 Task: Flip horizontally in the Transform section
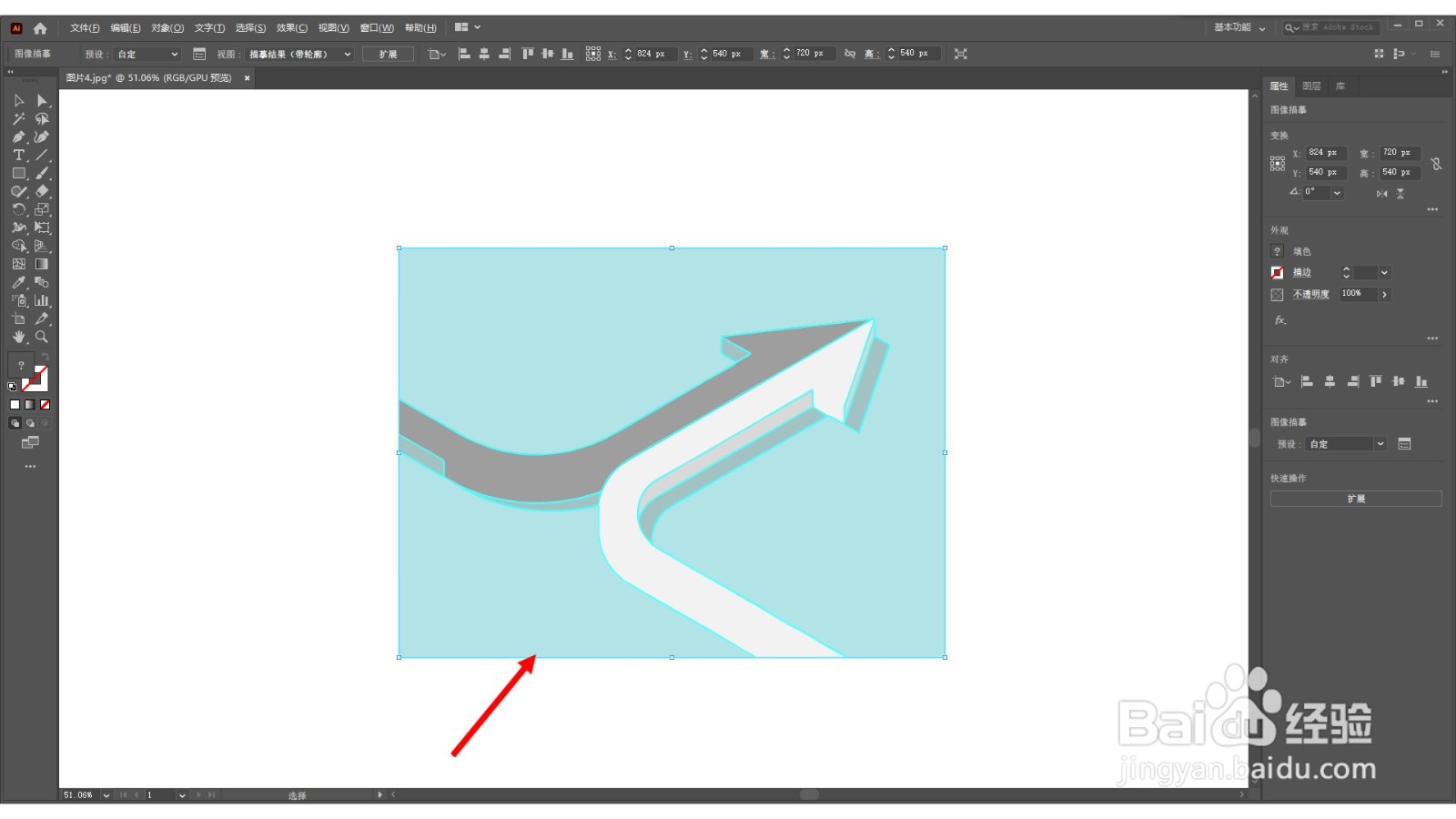coord(1382,194)
